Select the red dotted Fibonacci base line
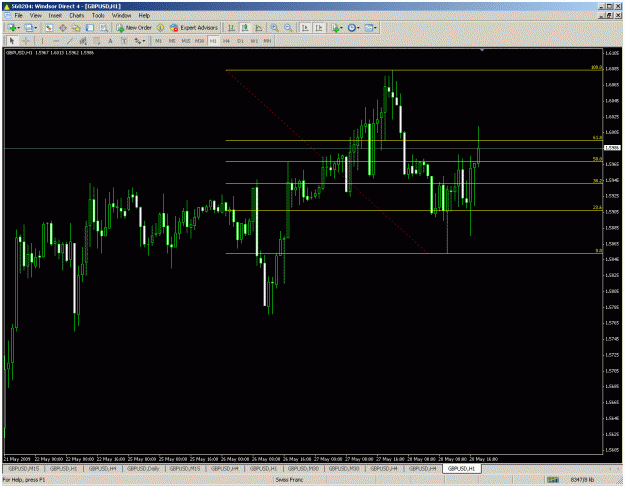Screen dimensions: 625x486 pos(326,161)
